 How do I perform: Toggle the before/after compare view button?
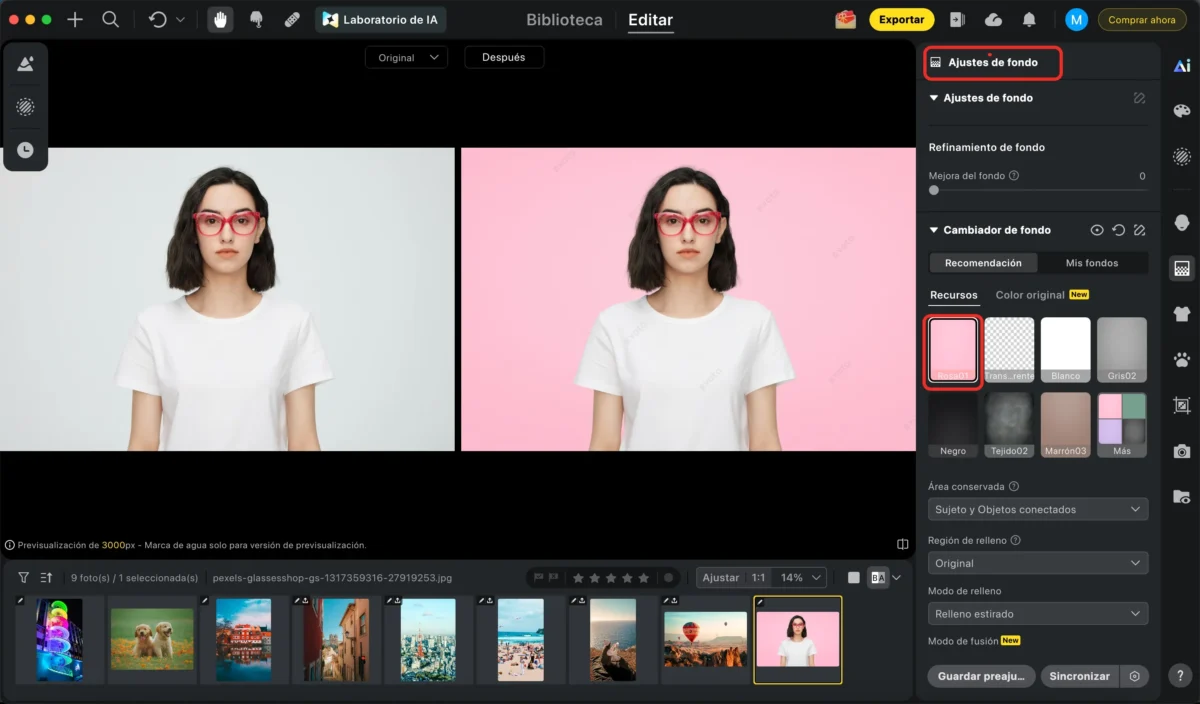(x=877, y=578)
